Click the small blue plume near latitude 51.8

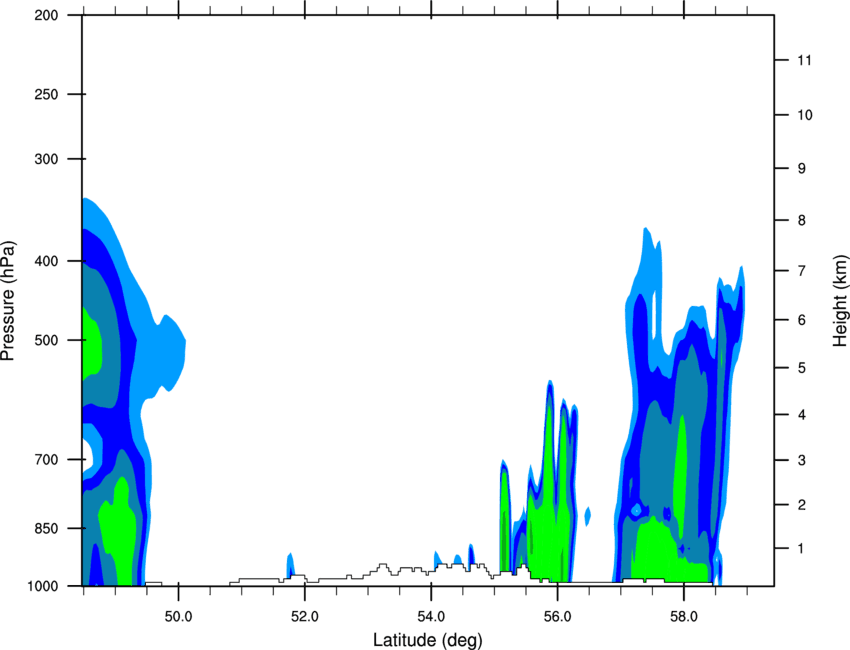point(290,565)
